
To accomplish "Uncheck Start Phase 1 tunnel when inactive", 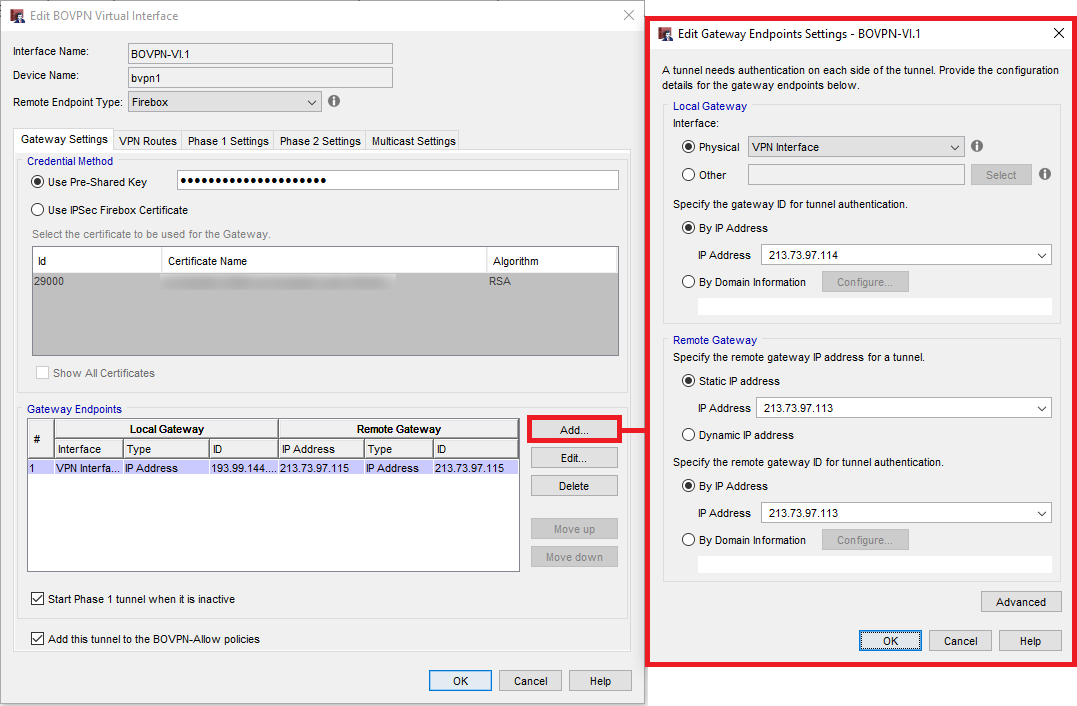I will point(38,599).
